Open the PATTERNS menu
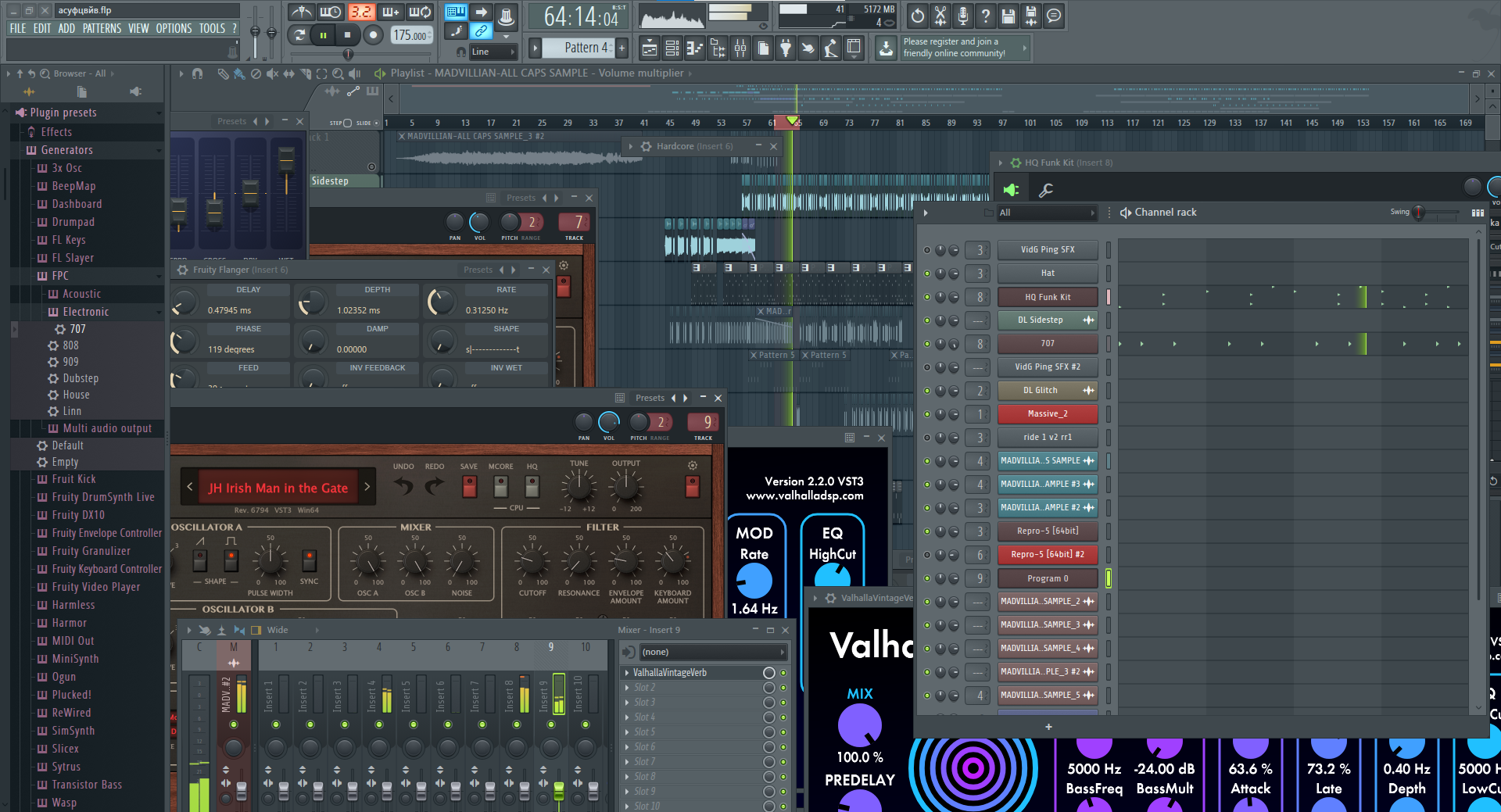Viewport: 1501px width, 812px height. pos(102,28)
